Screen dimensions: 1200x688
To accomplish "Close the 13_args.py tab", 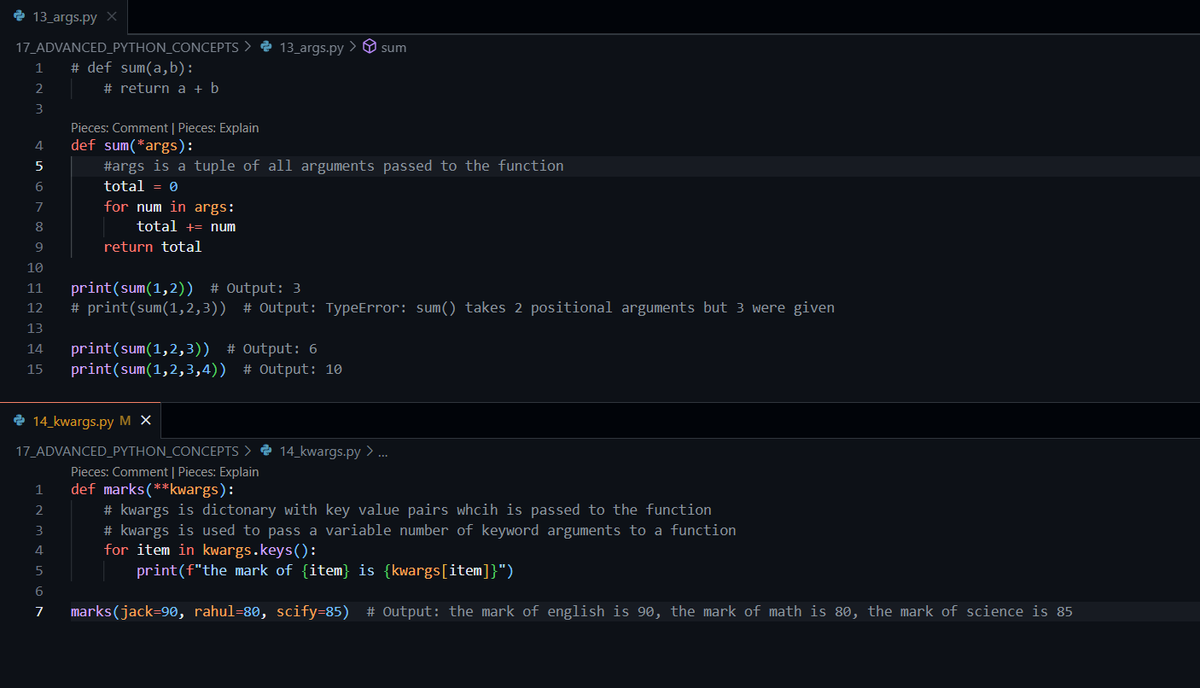I will (112, 17).
